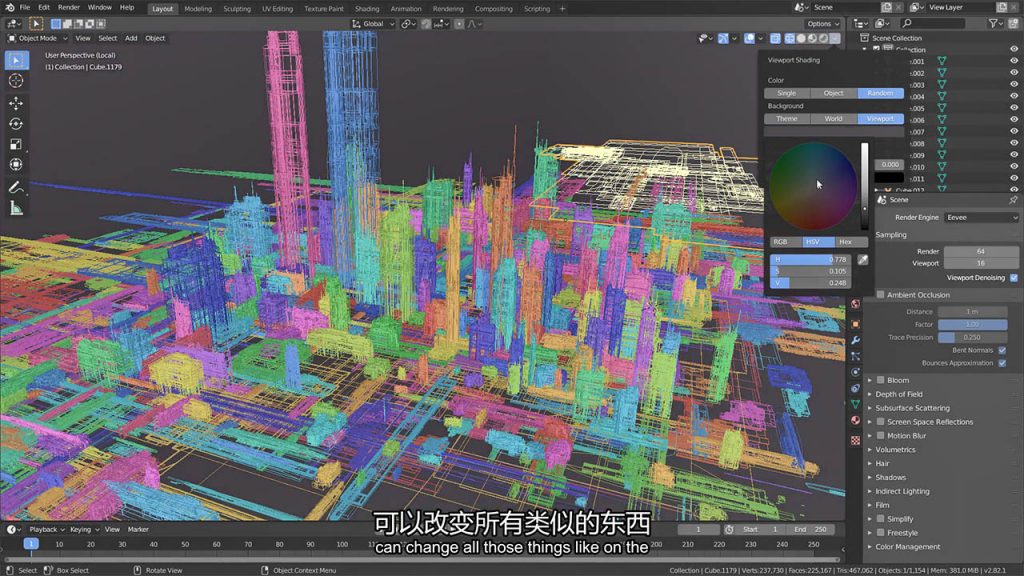1024x576 pixels.
Task: Switch to the Shading workspace tab
Action: [x=367, y=9]
